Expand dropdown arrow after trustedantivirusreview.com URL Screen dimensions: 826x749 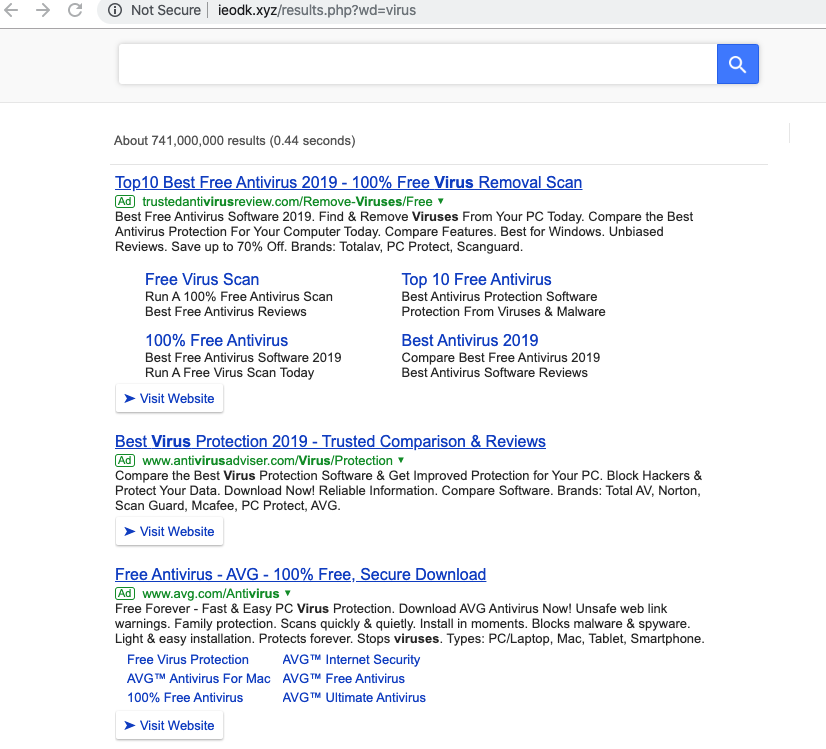point(441,201)
